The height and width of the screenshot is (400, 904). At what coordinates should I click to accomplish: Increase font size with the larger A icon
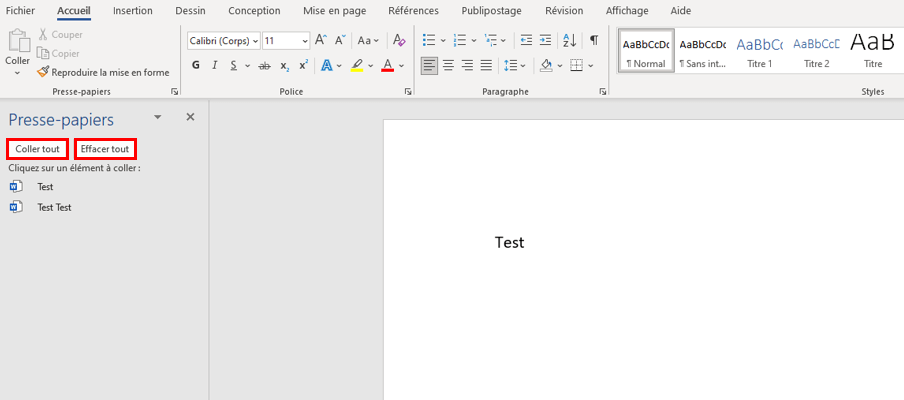321,40
